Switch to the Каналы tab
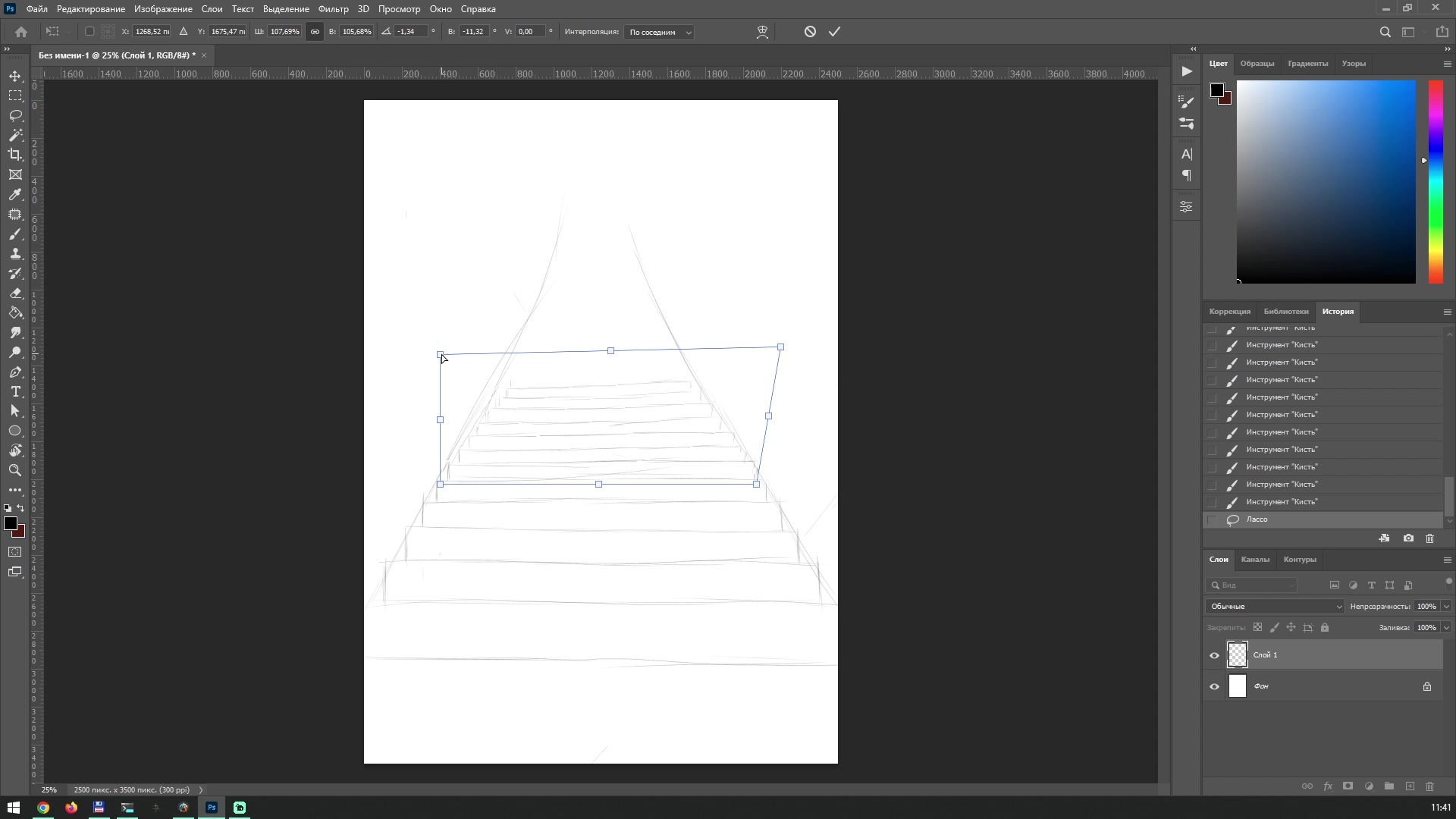This screenshot has width=1456, height=819. 1254,560
